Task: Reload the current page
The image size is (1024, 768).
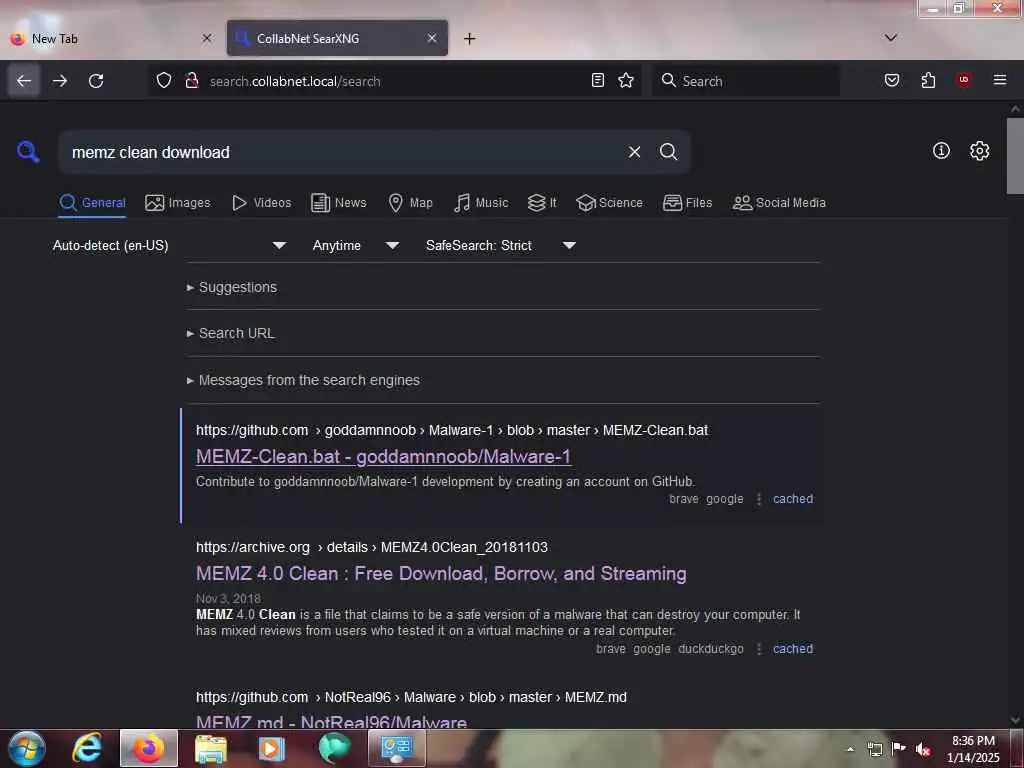Action: [x=96, y=81]
